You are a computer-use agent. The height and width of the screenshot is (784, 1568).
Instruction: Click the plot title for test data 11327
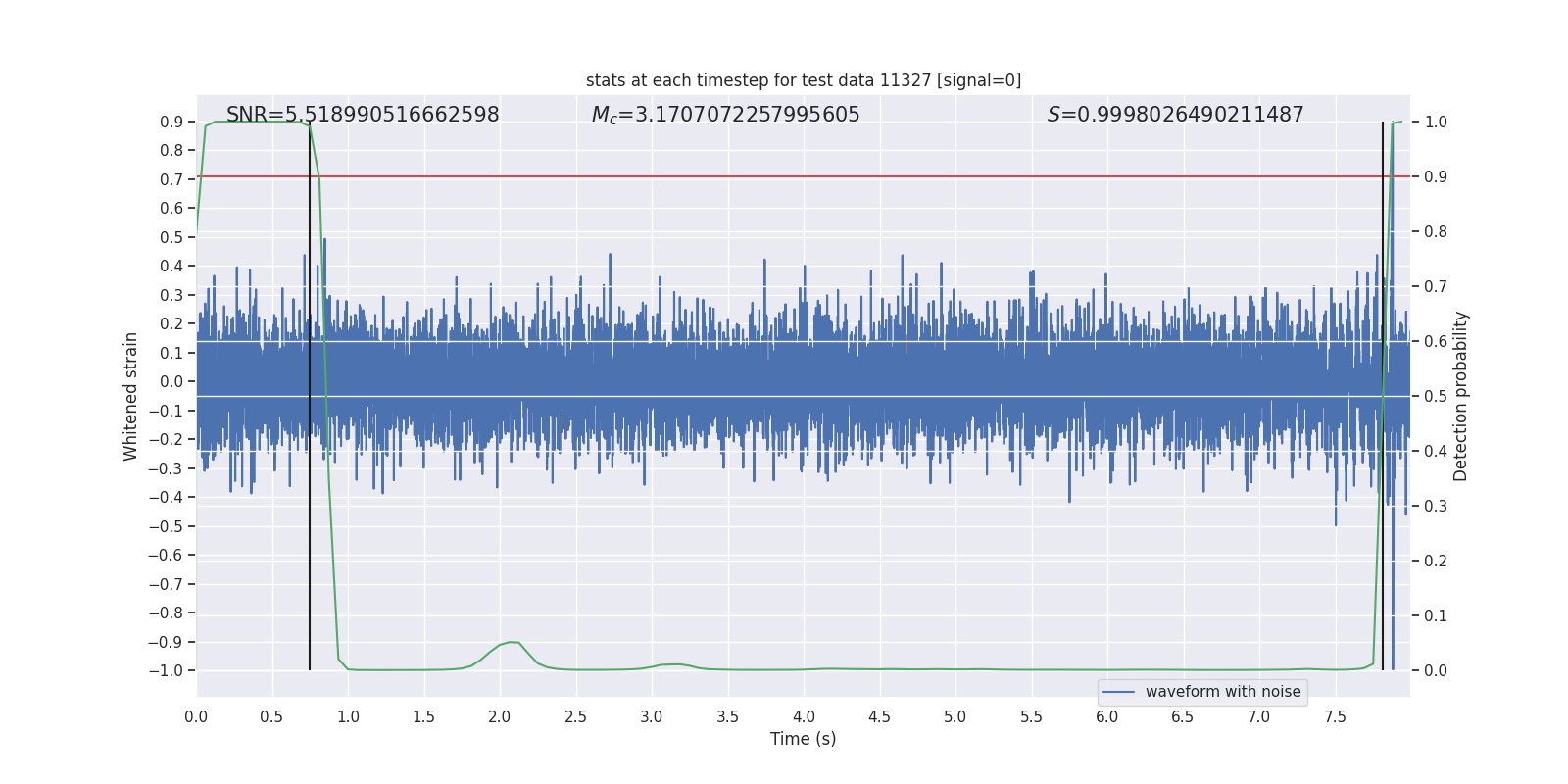803,80
